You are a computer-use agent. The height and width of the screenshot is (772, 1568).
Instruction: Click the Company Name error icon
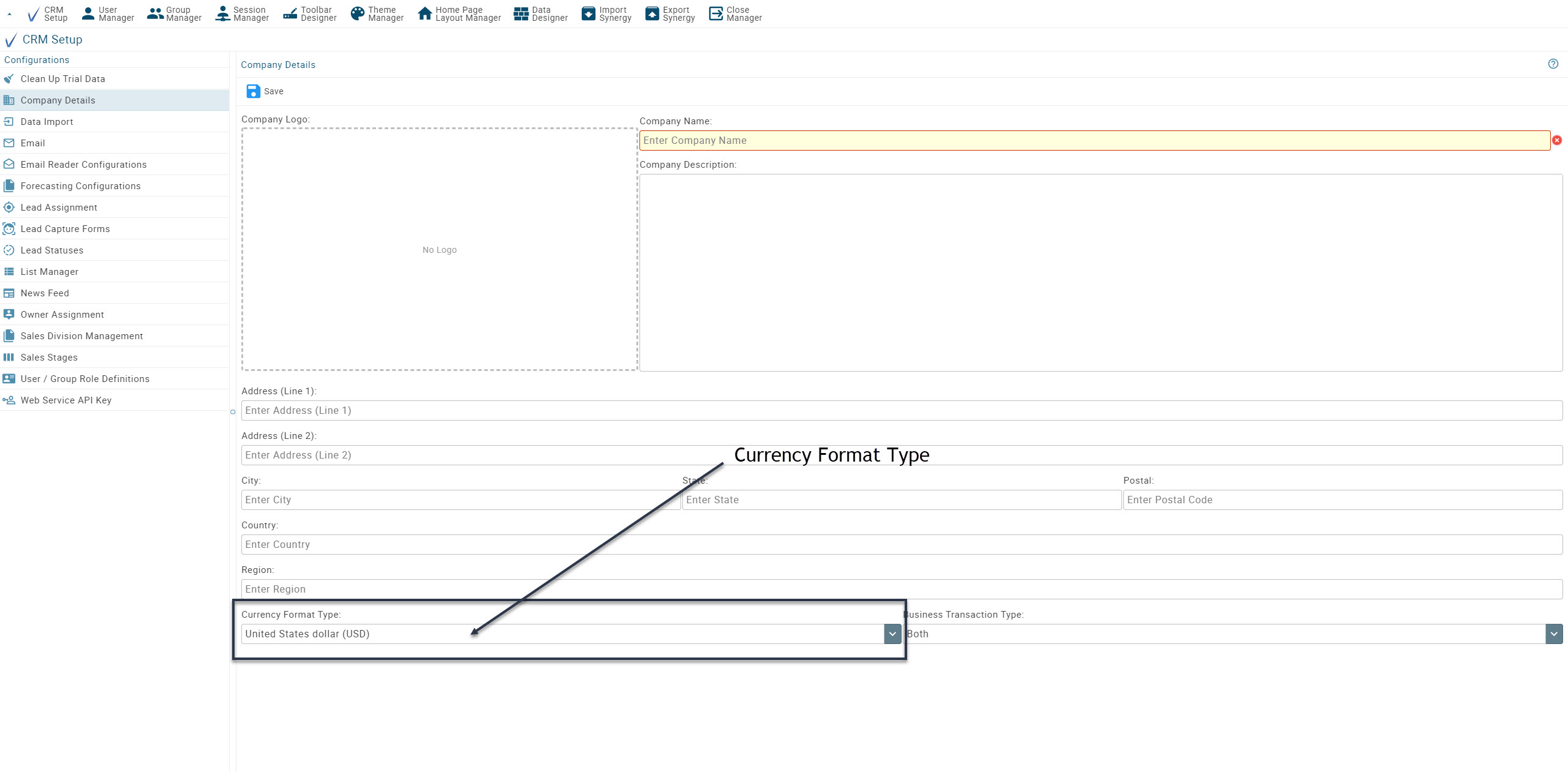pos(1557,140)
